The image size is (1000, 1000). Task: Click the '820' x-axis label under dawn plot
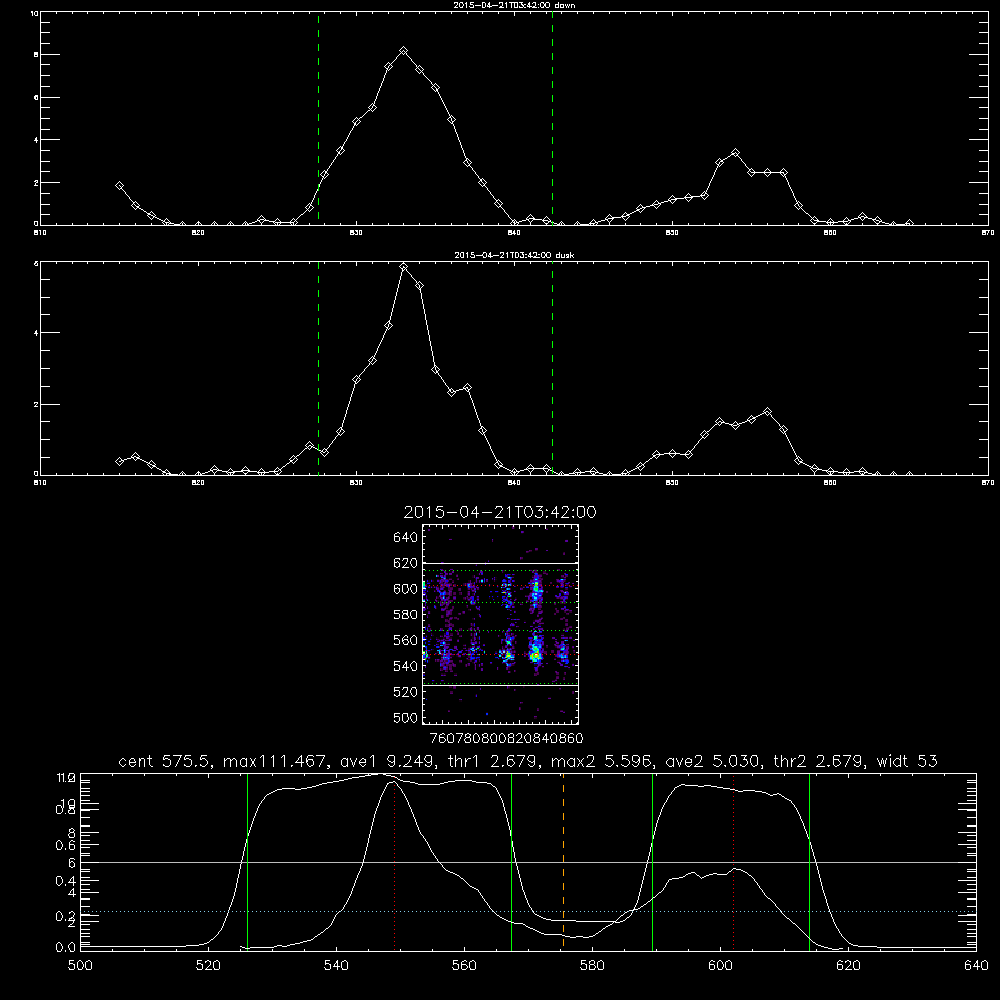pos(198,233)
